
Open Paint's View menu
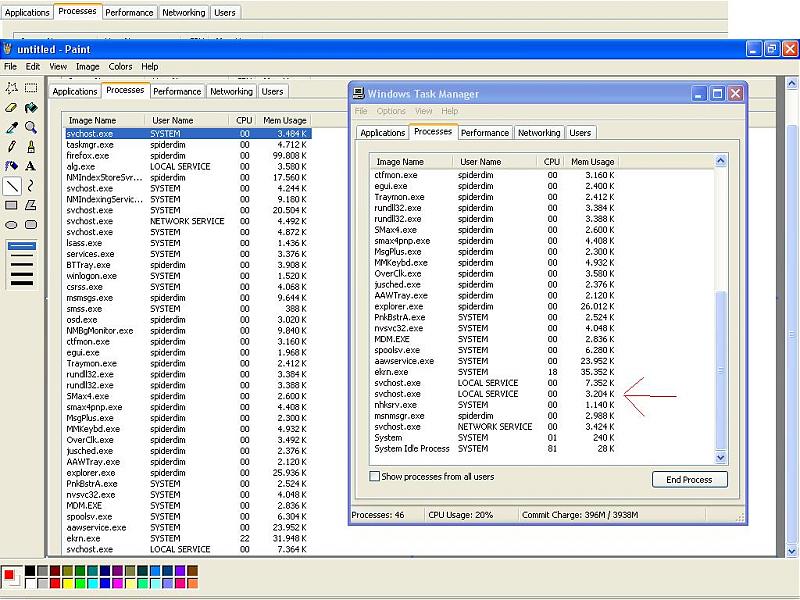tap(58, 66)
